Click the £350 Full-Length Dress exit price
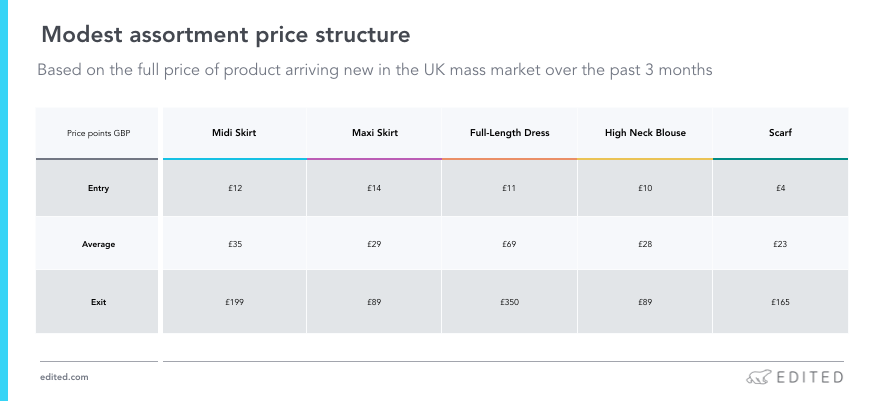The image size is (869, 401). [509, 302]
